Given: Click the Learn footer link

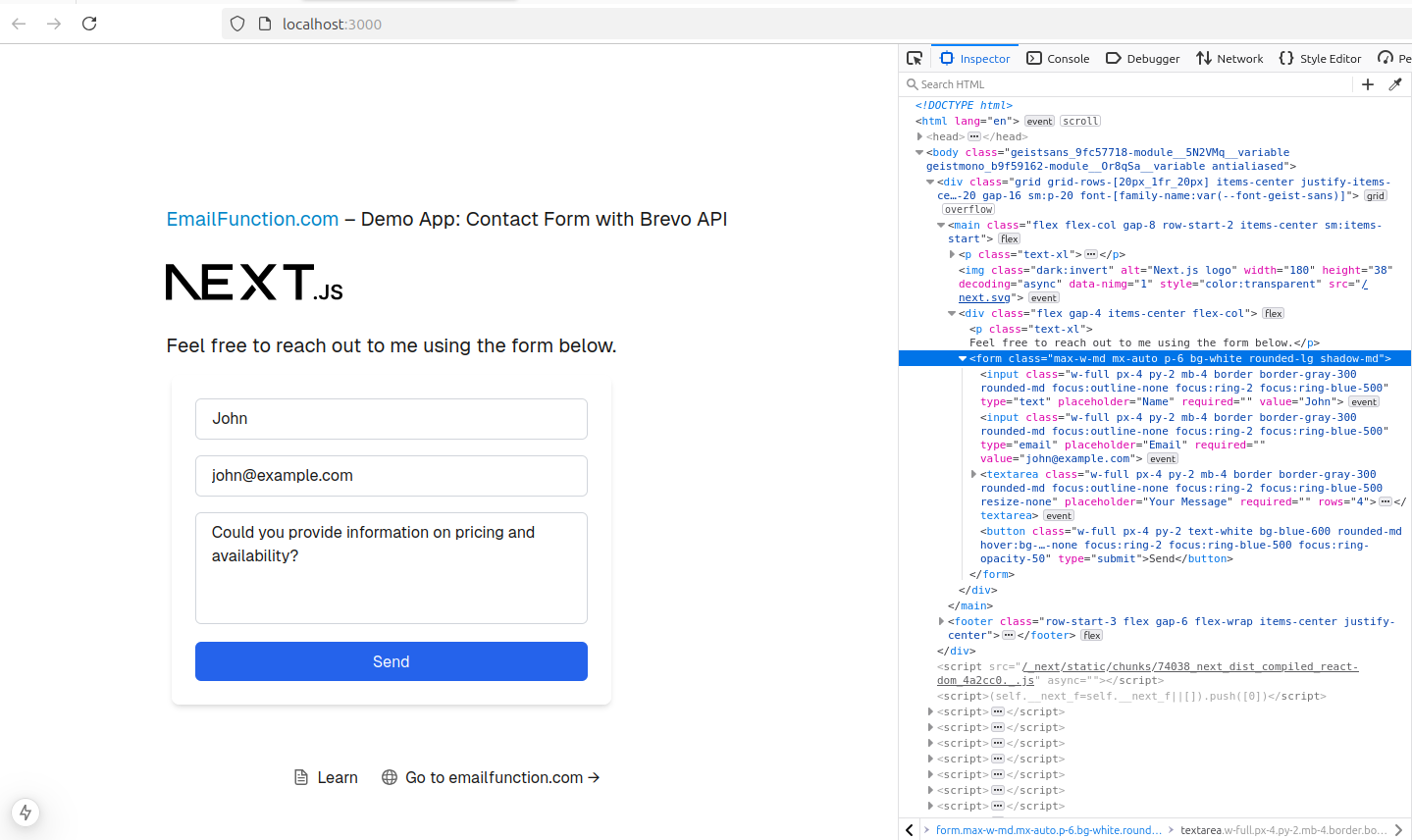Looking at the screenshot, I should point(326,777).
